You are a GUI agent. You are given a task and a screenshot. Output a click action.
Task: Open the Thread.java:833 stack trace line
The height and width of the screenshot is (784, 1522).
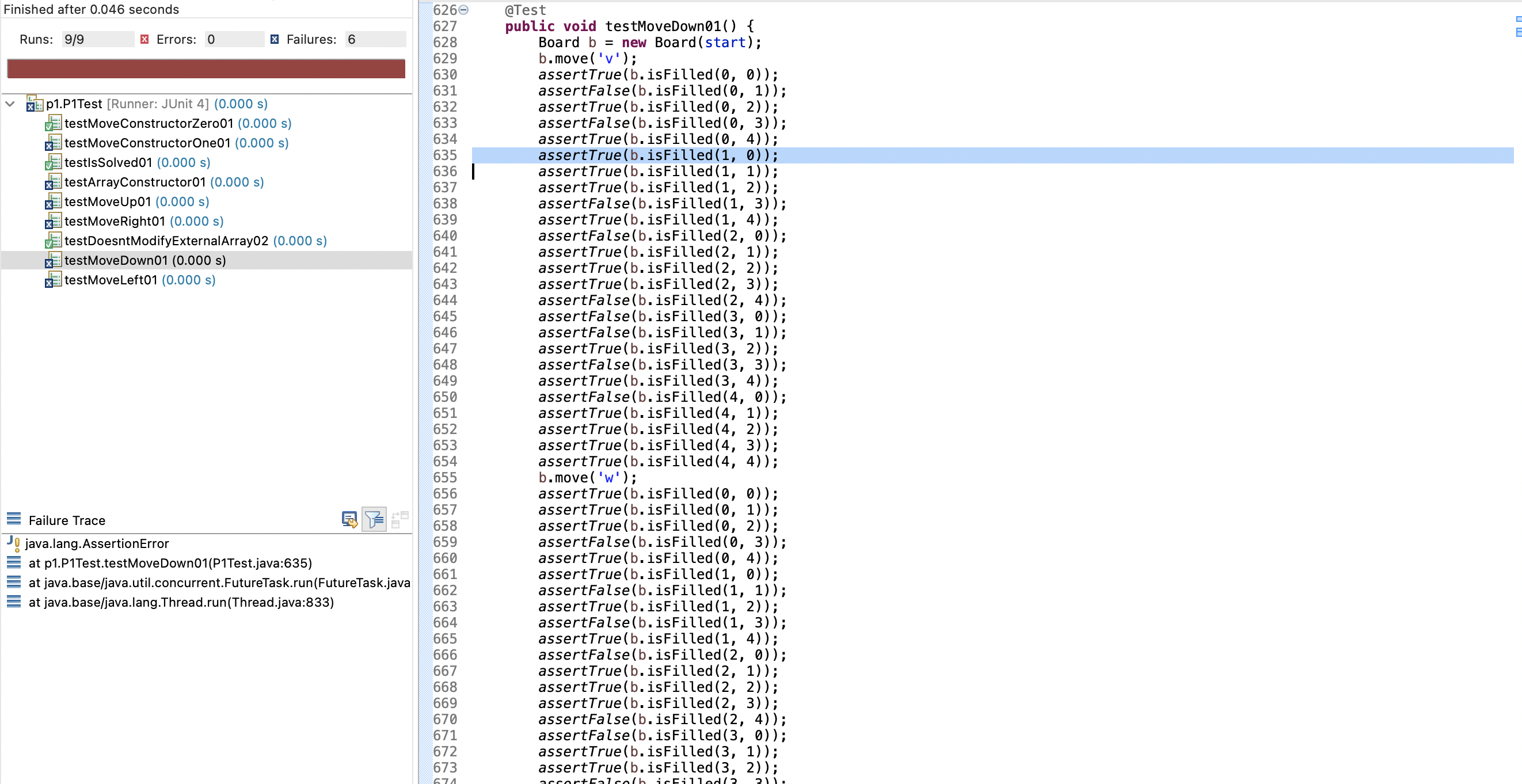pyautogui.click(x=181, y=602)
